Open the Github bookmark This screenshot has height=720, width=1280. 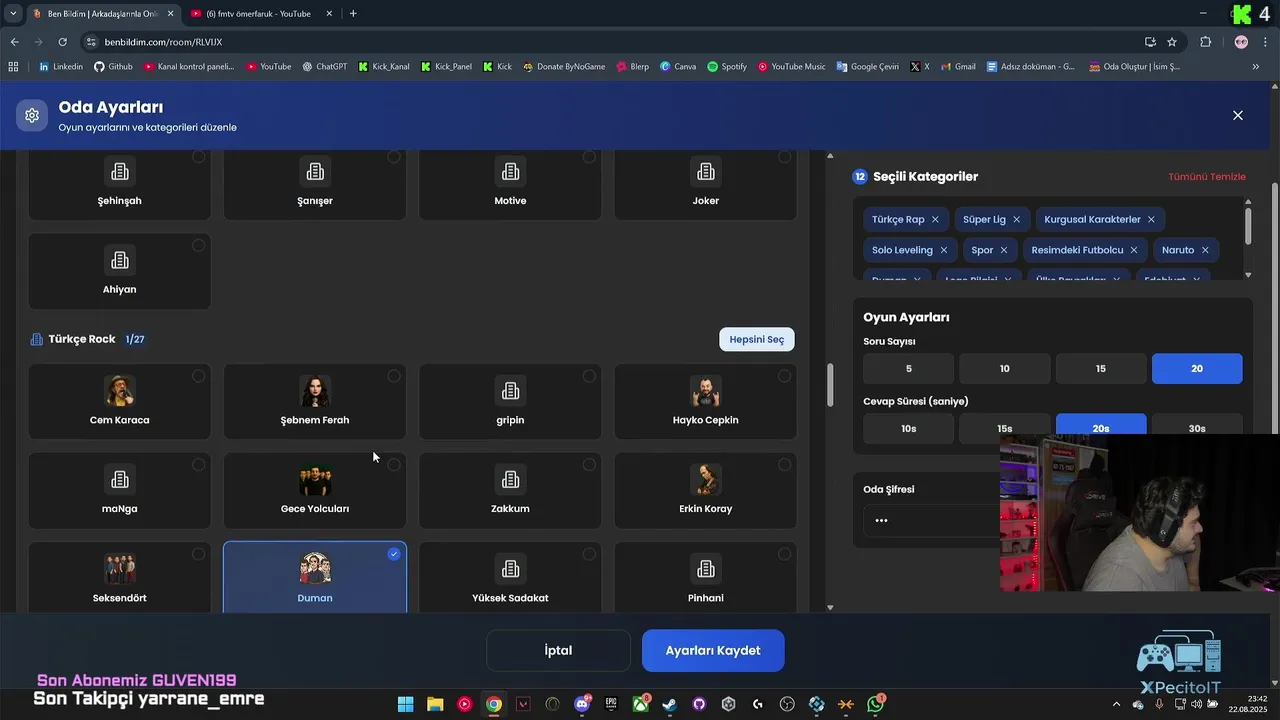click(x=113, y=66)
